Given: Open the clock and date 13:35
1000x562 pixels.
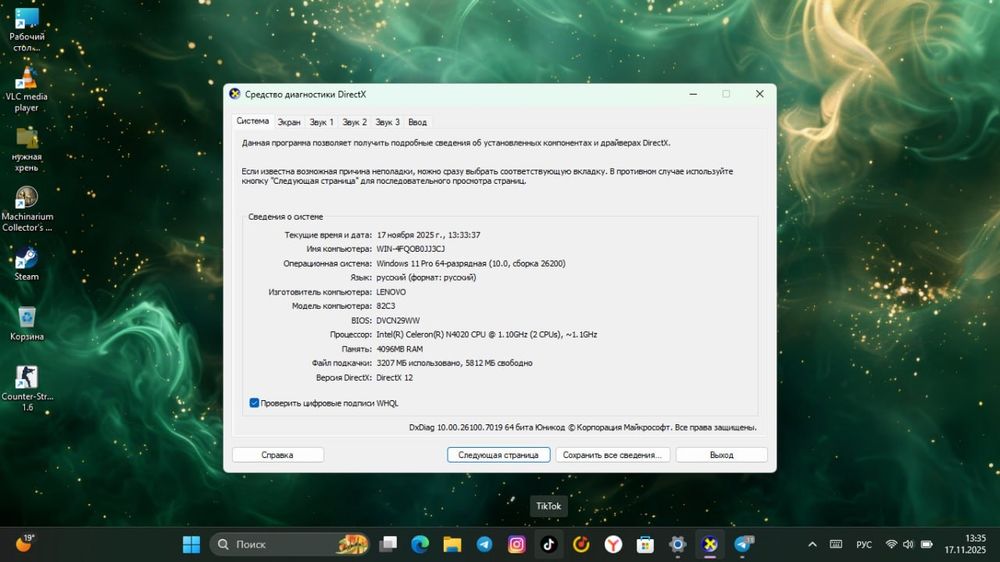Looking at the screenshot, I should [965, 544].
